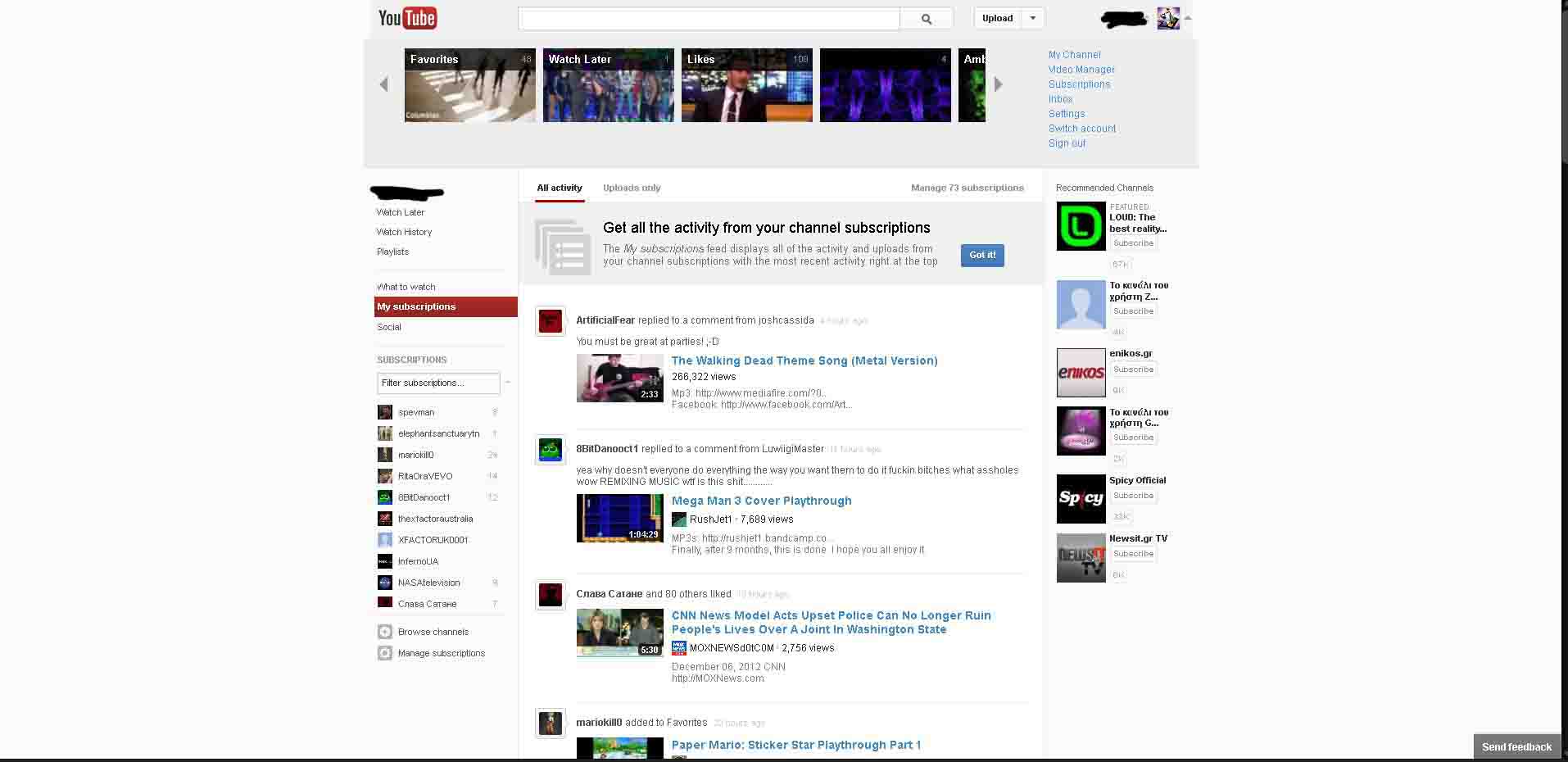The width and height of the screenshot is (1568, 762).
Task: Open Playlists in the sidebar
Action: pos(392,252)
